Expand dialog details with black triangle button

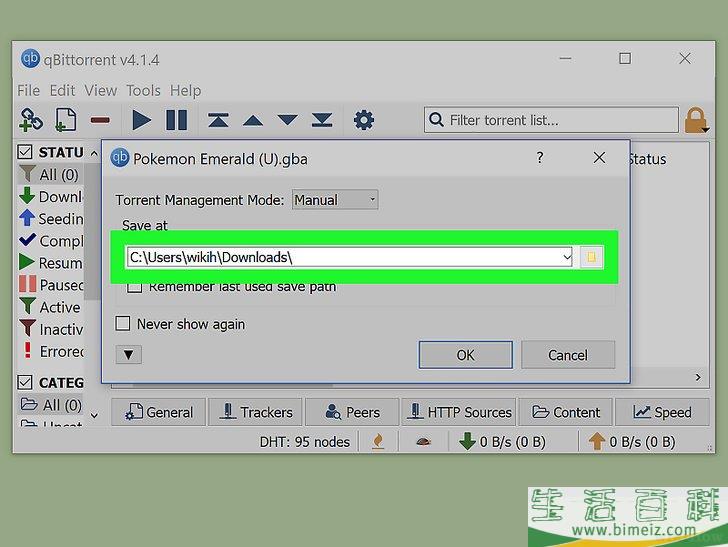click(131, 354)
